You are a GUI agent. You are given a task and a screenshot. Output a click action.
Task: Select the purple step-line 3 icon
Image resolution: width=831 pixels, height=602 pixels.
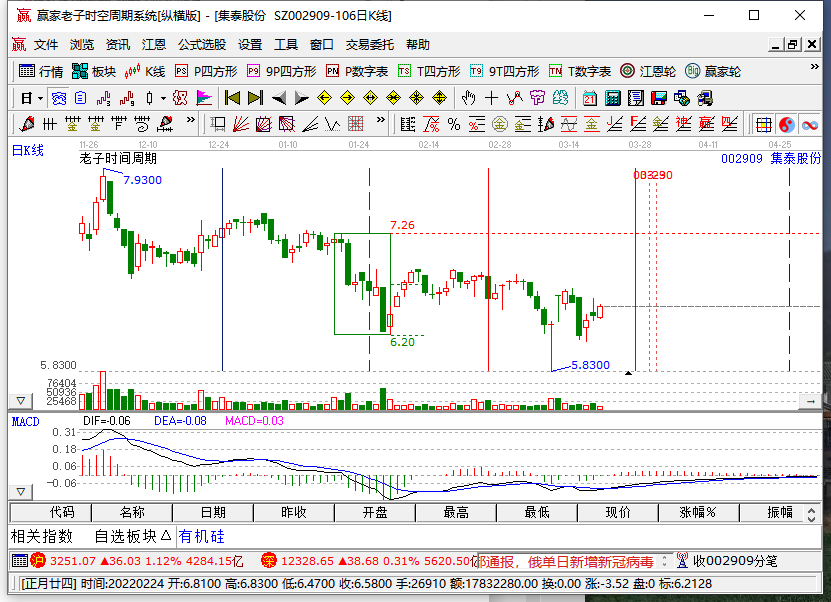(104, 99)
